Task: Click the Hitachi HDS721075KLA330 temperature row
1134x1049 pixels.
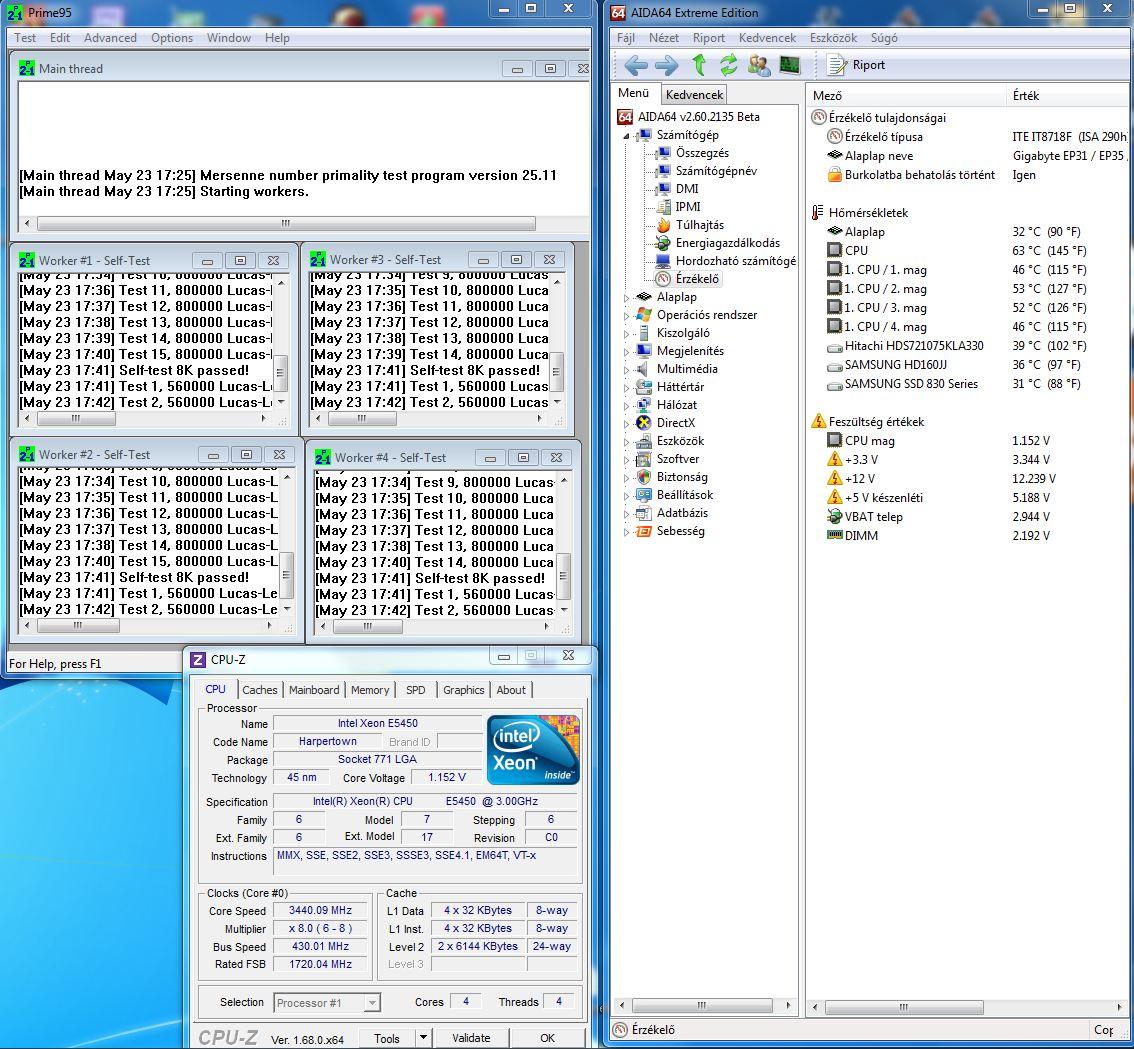Action: (x=969, y=346)
